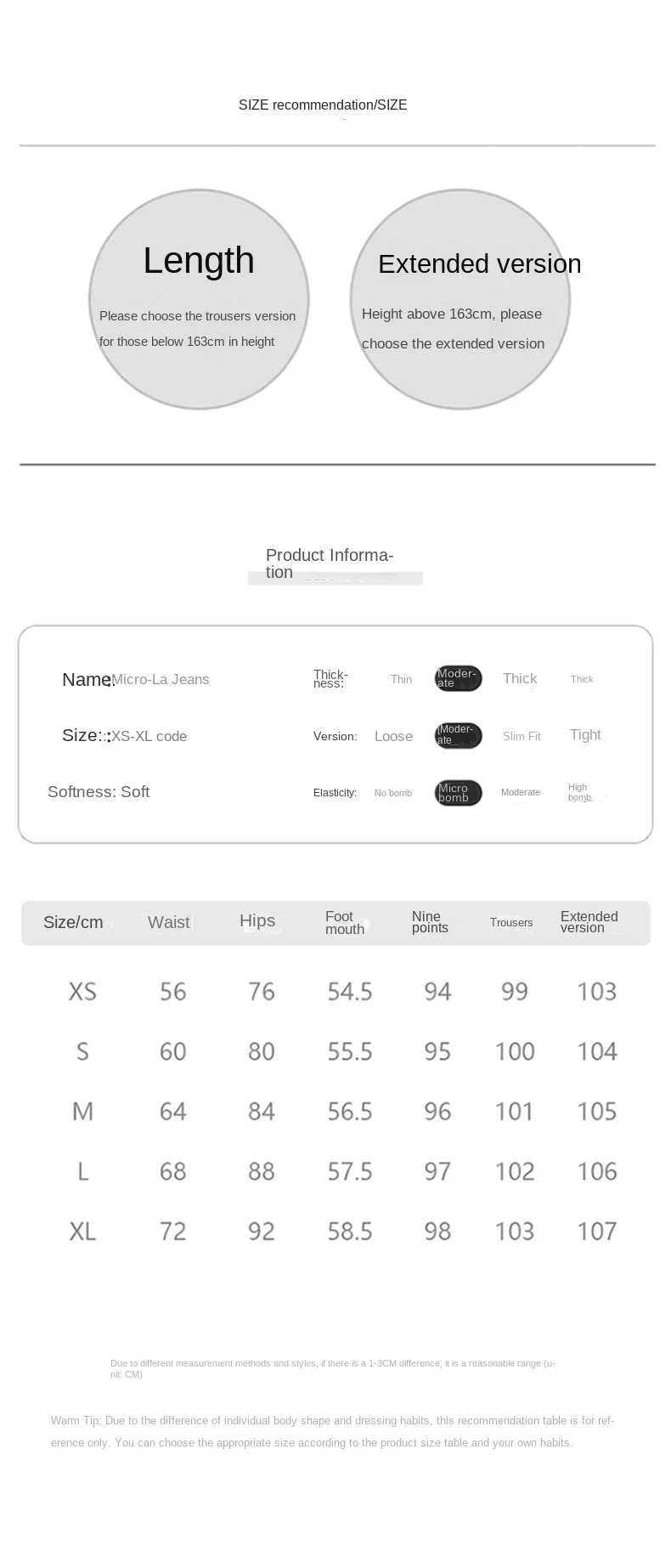Choose the No bomb elasticity option
671x1568 pixels.
coord(393,793)
